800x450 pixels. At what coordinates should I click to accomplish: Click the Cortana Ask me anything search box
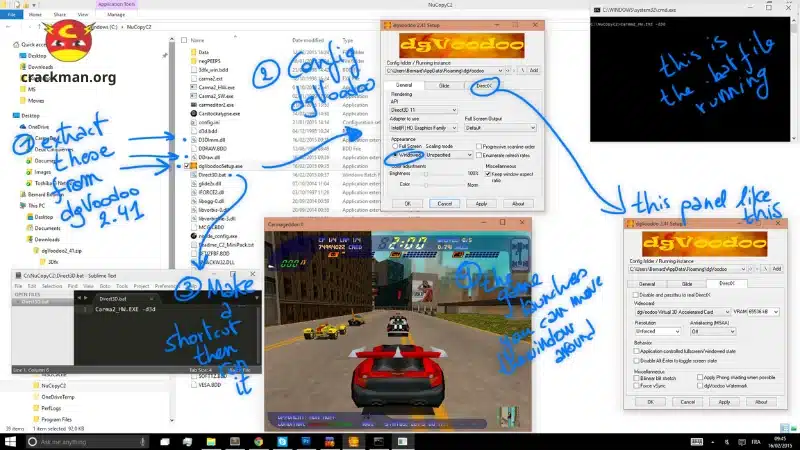pos(87,442)
